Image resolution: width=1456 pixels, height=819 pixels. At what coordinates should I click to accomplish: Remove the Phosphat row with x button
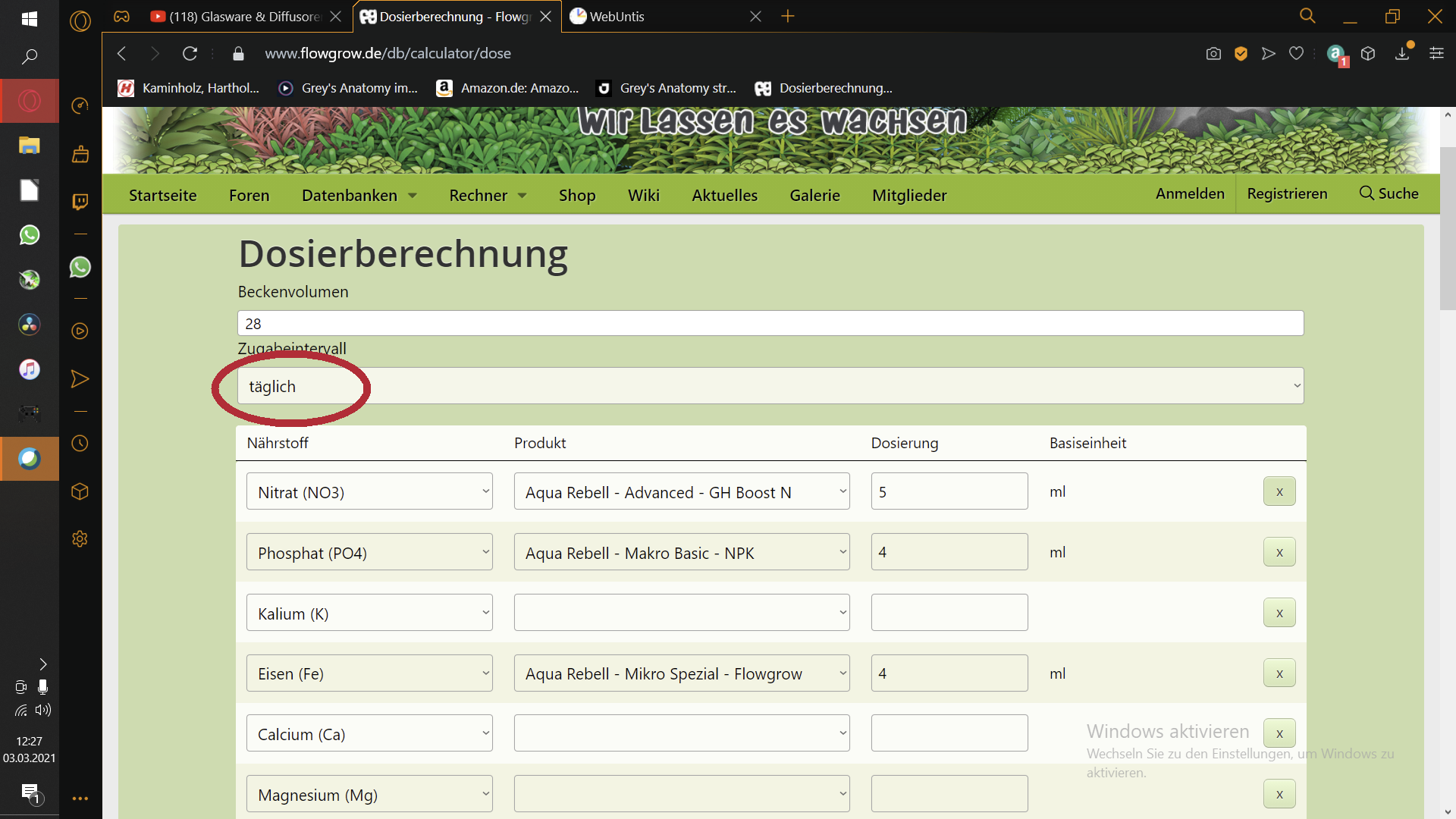pyautogui.click(x=1279, y=552)
